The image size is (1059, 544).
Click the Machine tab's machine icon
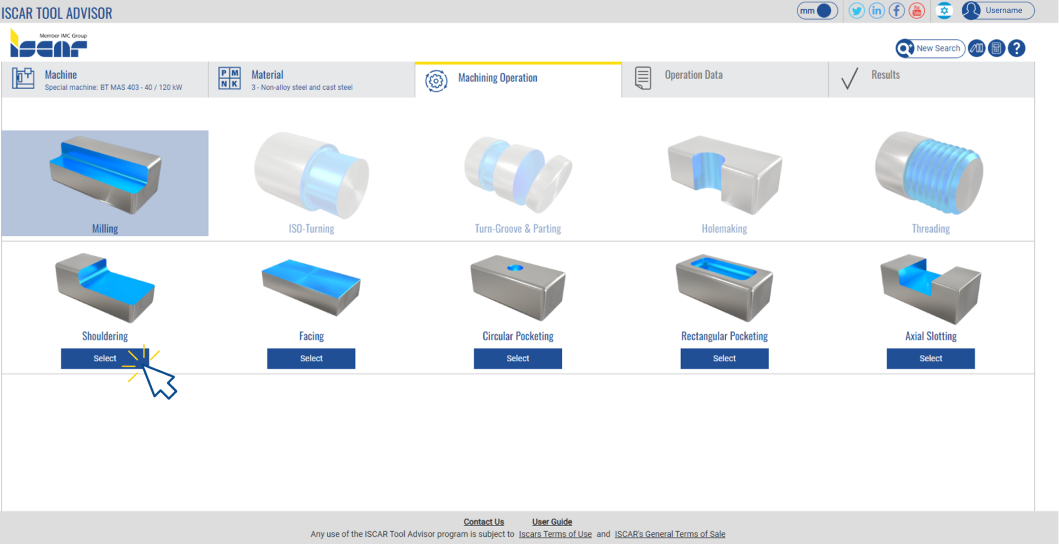23,78
